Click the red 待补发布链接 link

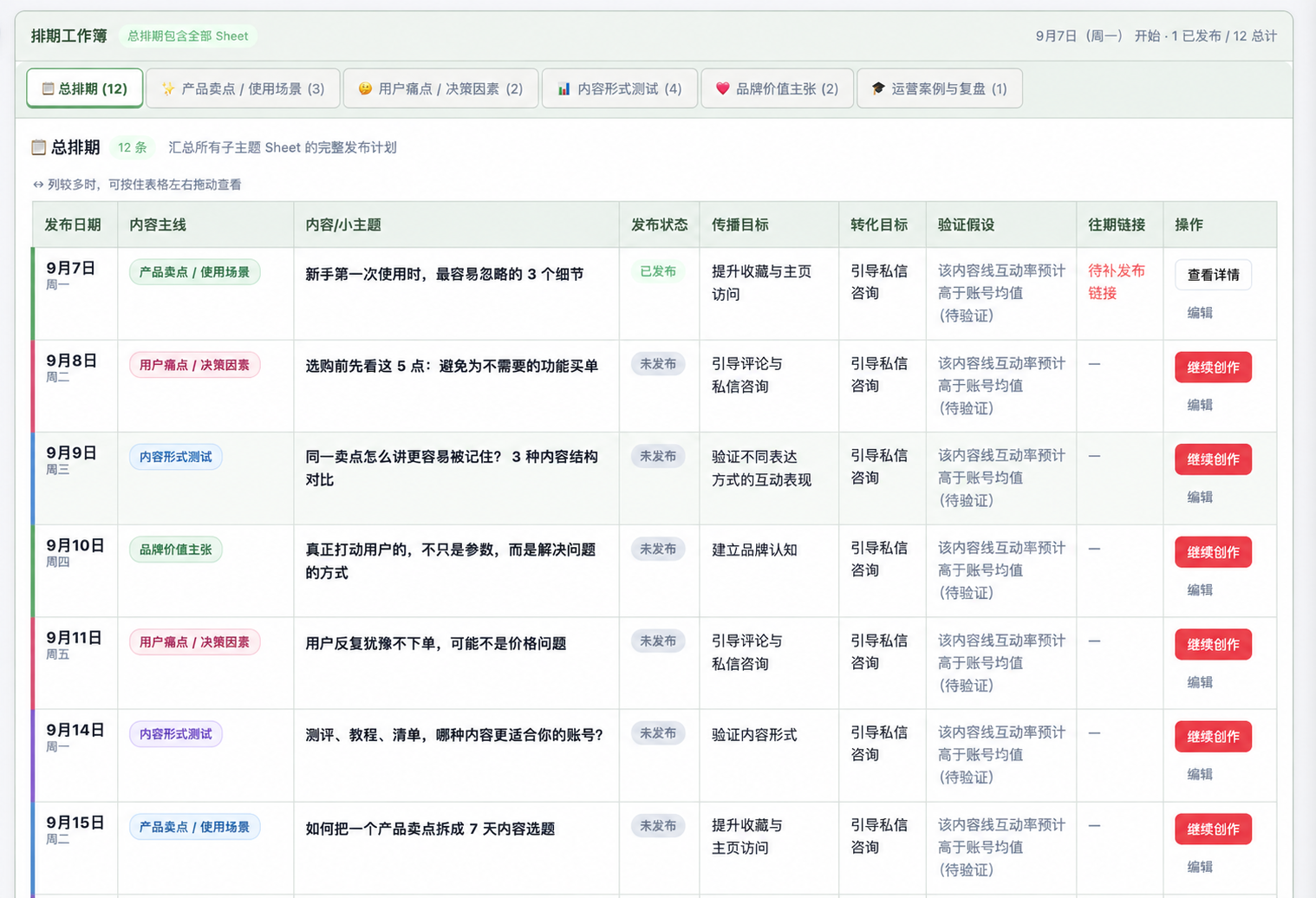click(x=1117, y=282)
